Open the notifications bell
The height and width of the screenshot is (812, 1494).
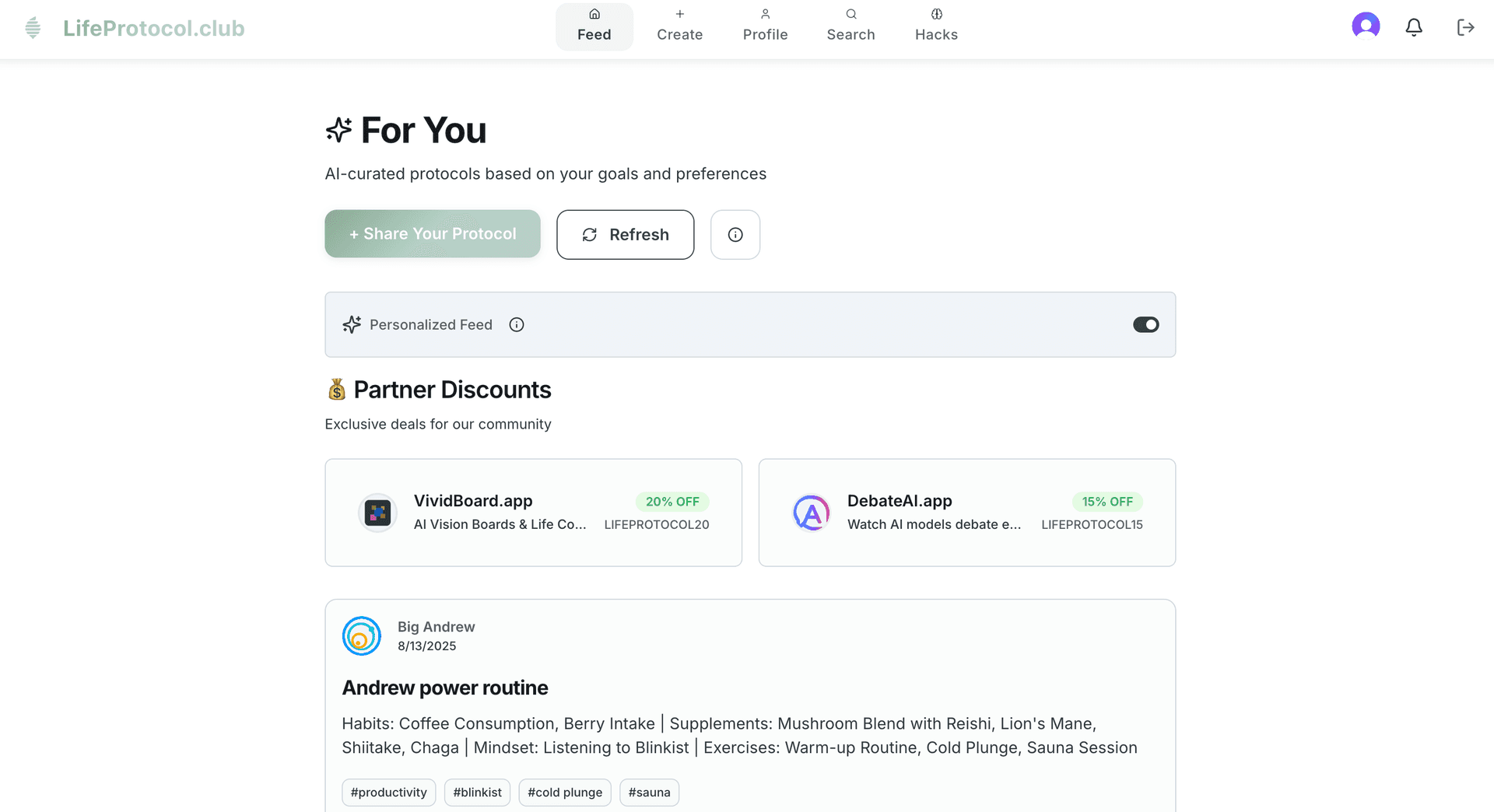pyautogui.click(x=1414, y=28)
